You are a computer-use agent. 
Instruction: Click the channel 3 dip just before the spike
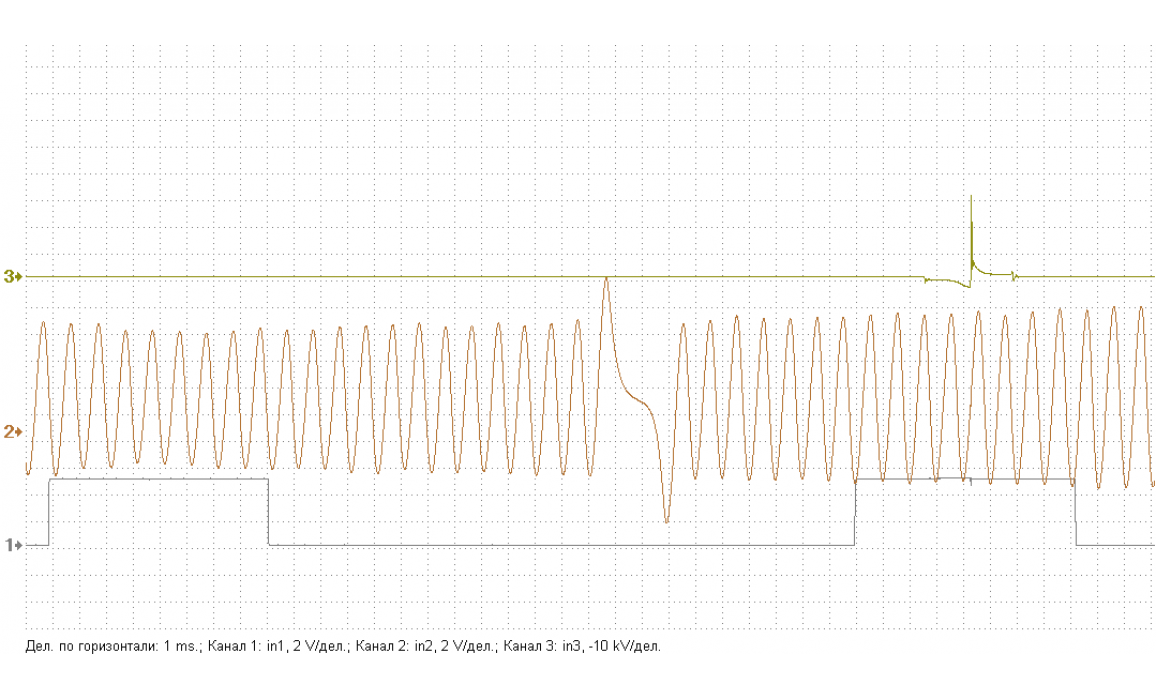point(964,287)
